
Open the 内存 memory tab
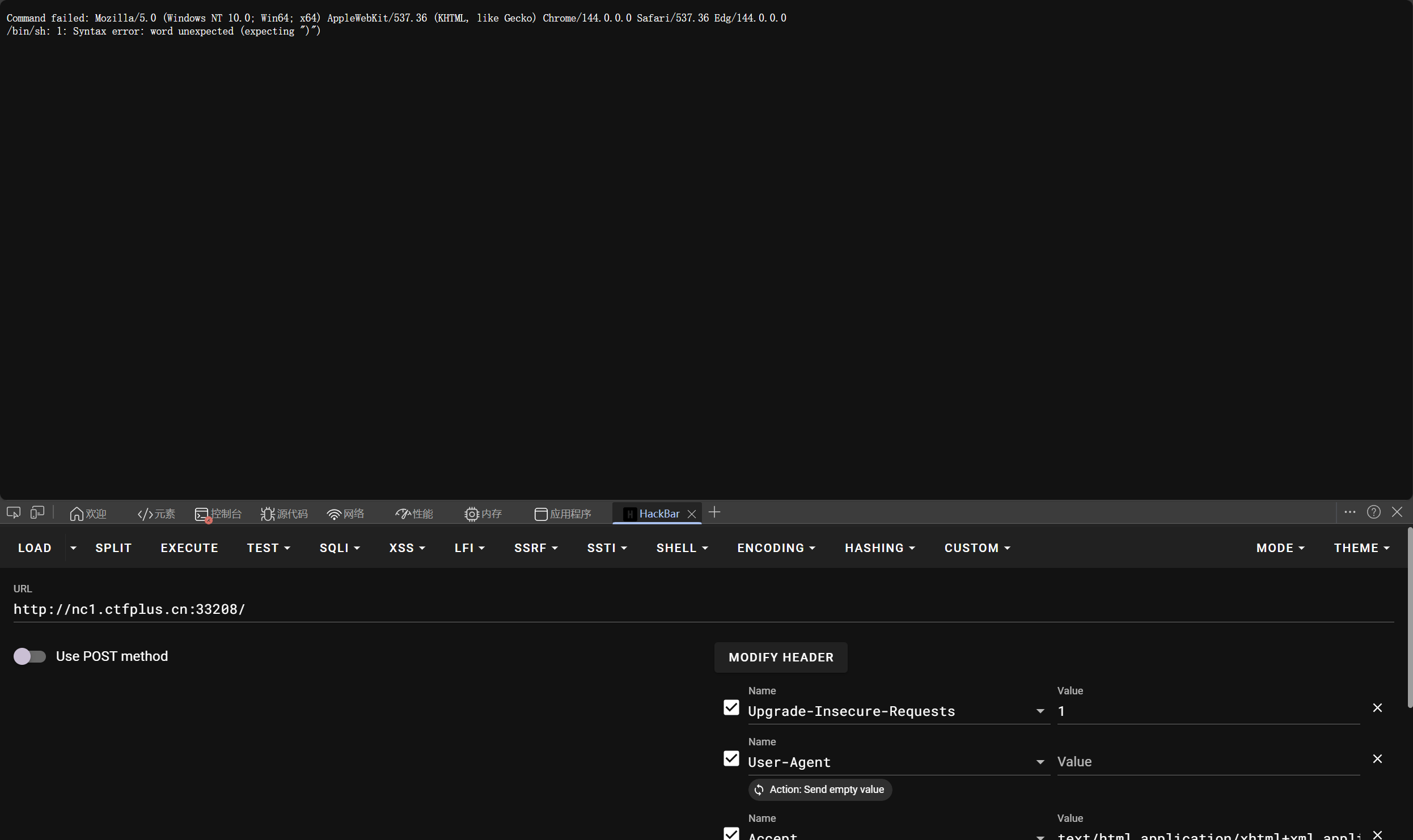coord(483,514)
